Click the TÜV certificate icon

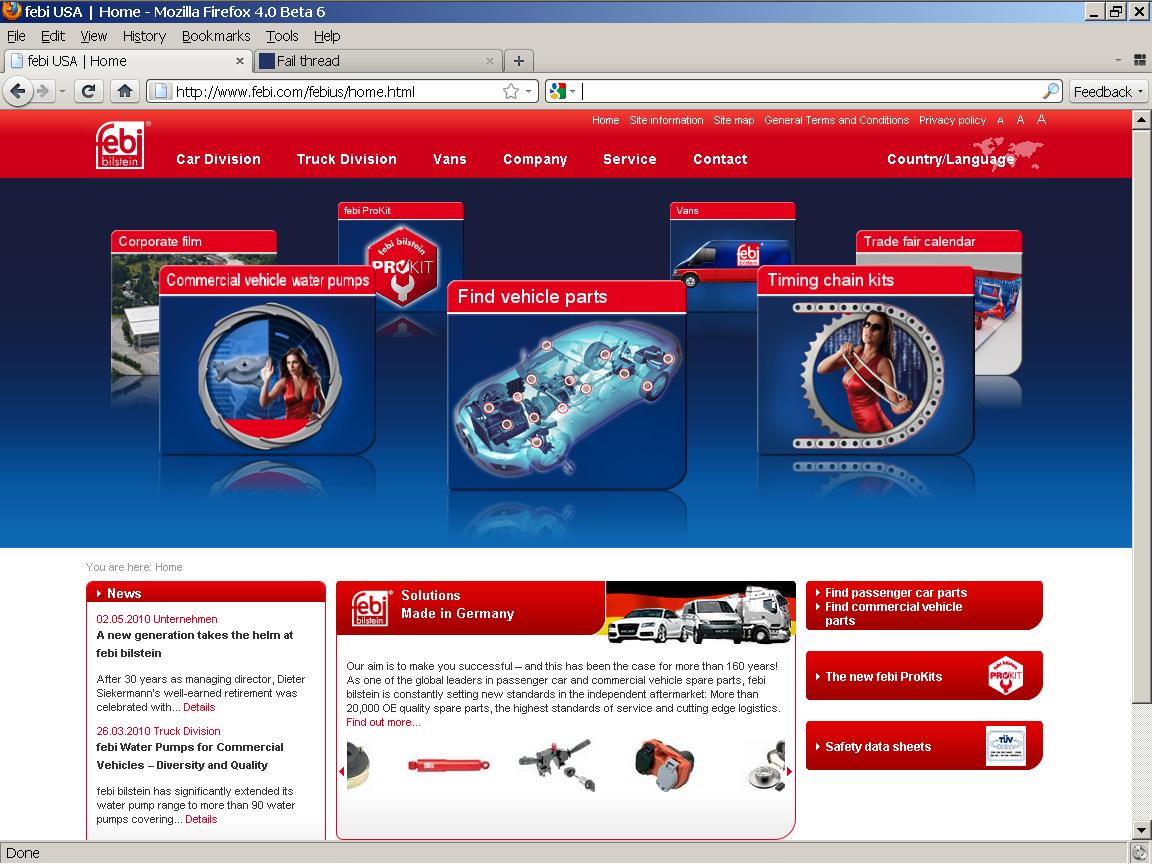[1005, 745]
